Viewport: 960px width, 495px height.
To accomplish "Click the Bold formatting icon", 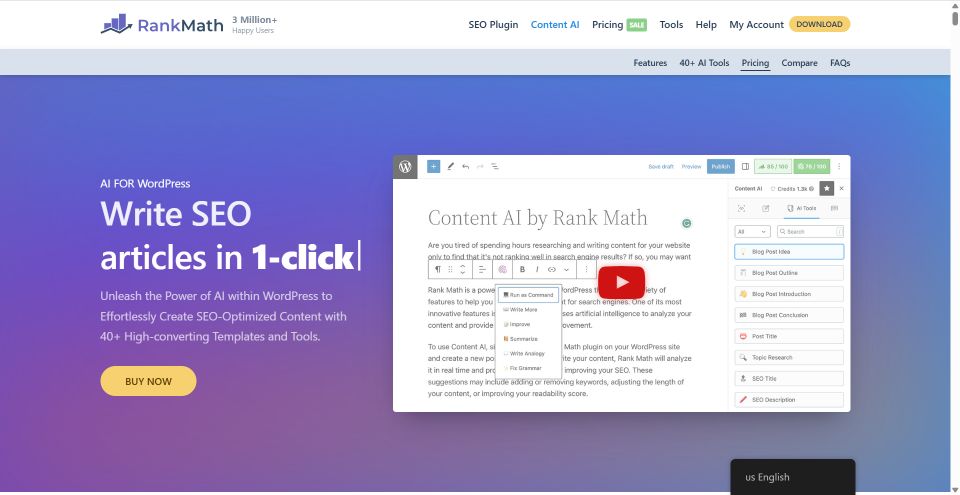I will 523,269.
